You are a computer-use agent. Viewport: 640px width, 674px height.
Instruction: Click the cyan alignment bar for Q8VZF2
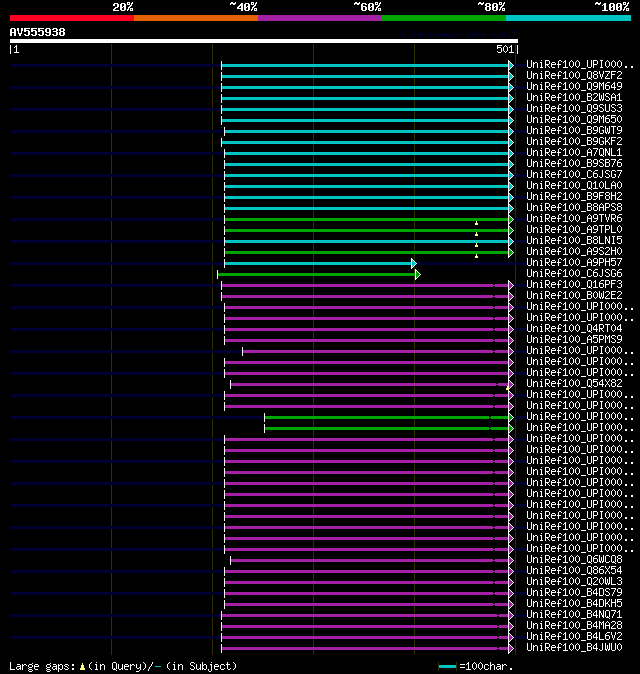[365, 77]
